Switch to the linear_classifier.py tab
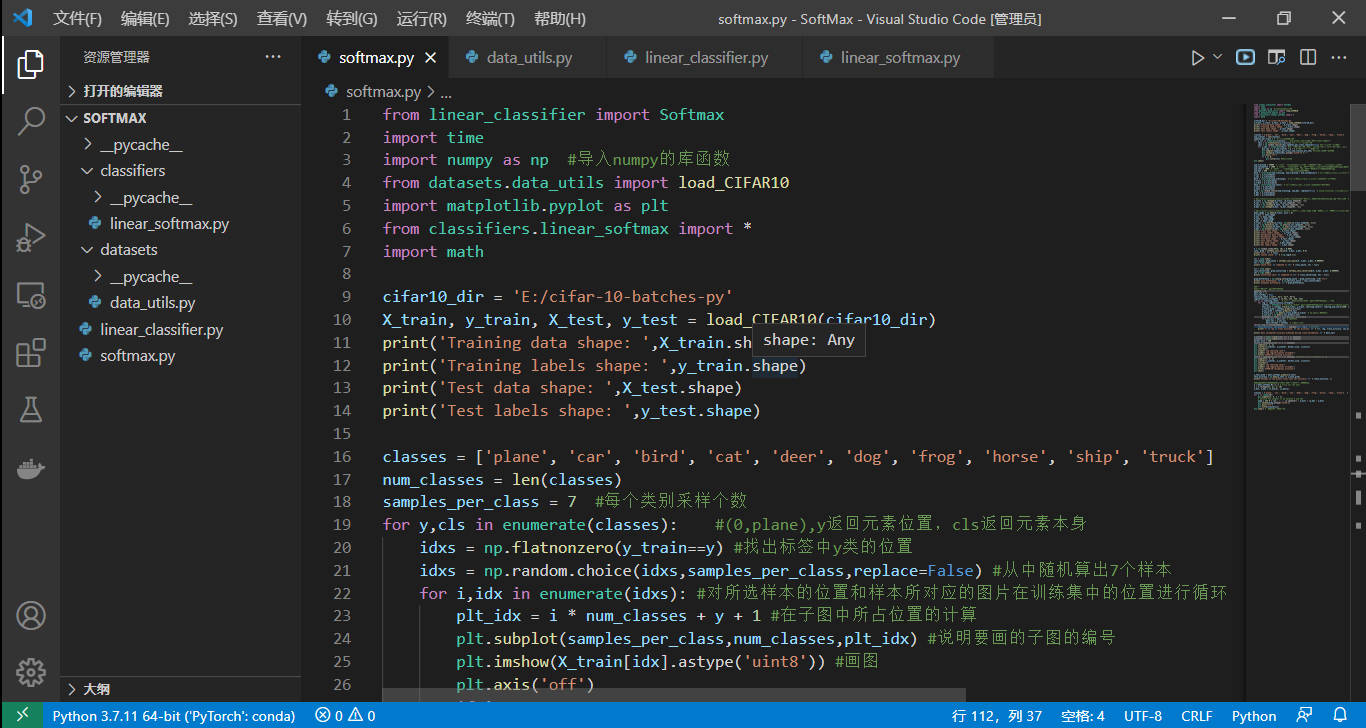The width and height of the screenshot is (1366, 728). pyautogui.click(x=706, y=58)
